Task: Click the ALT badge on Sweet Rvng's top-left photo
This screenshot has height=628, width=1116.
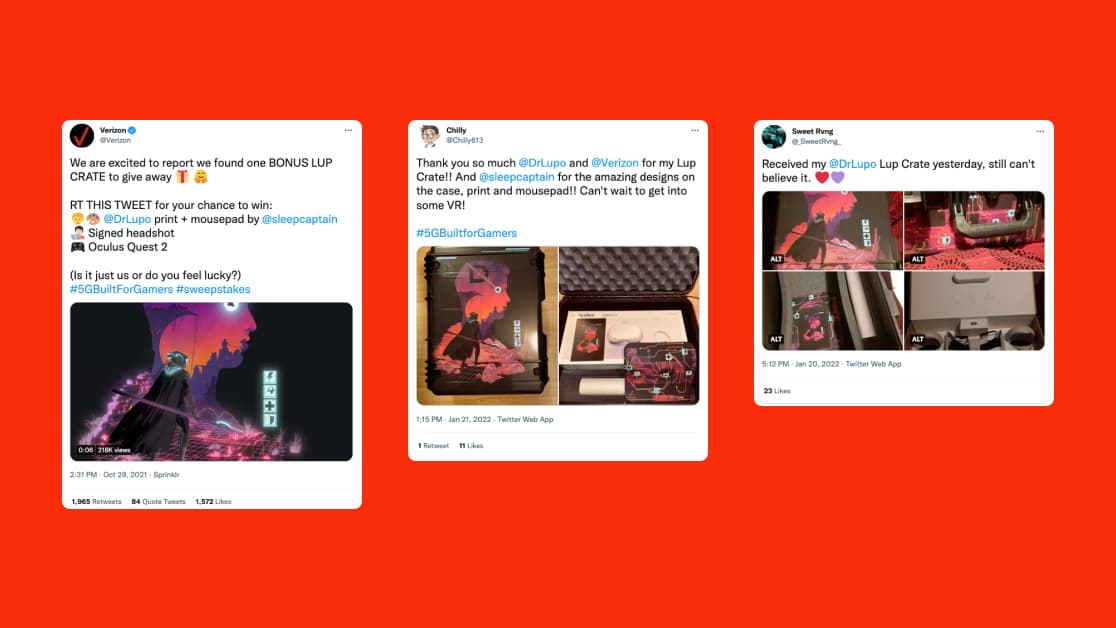Action: tap(776, 259)
